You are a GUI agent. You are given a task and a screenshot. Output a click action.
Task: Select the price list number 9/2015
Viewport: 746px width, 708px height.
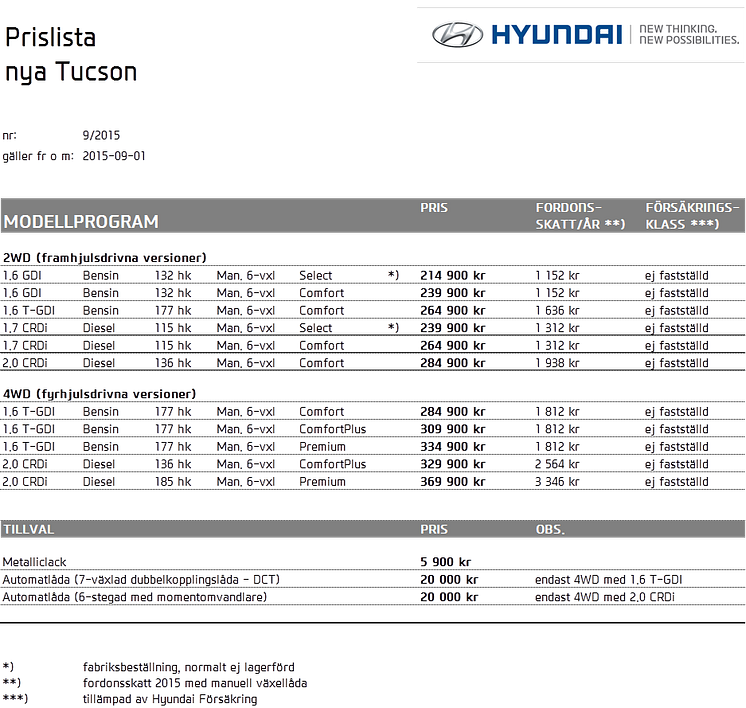coord(101,135)
